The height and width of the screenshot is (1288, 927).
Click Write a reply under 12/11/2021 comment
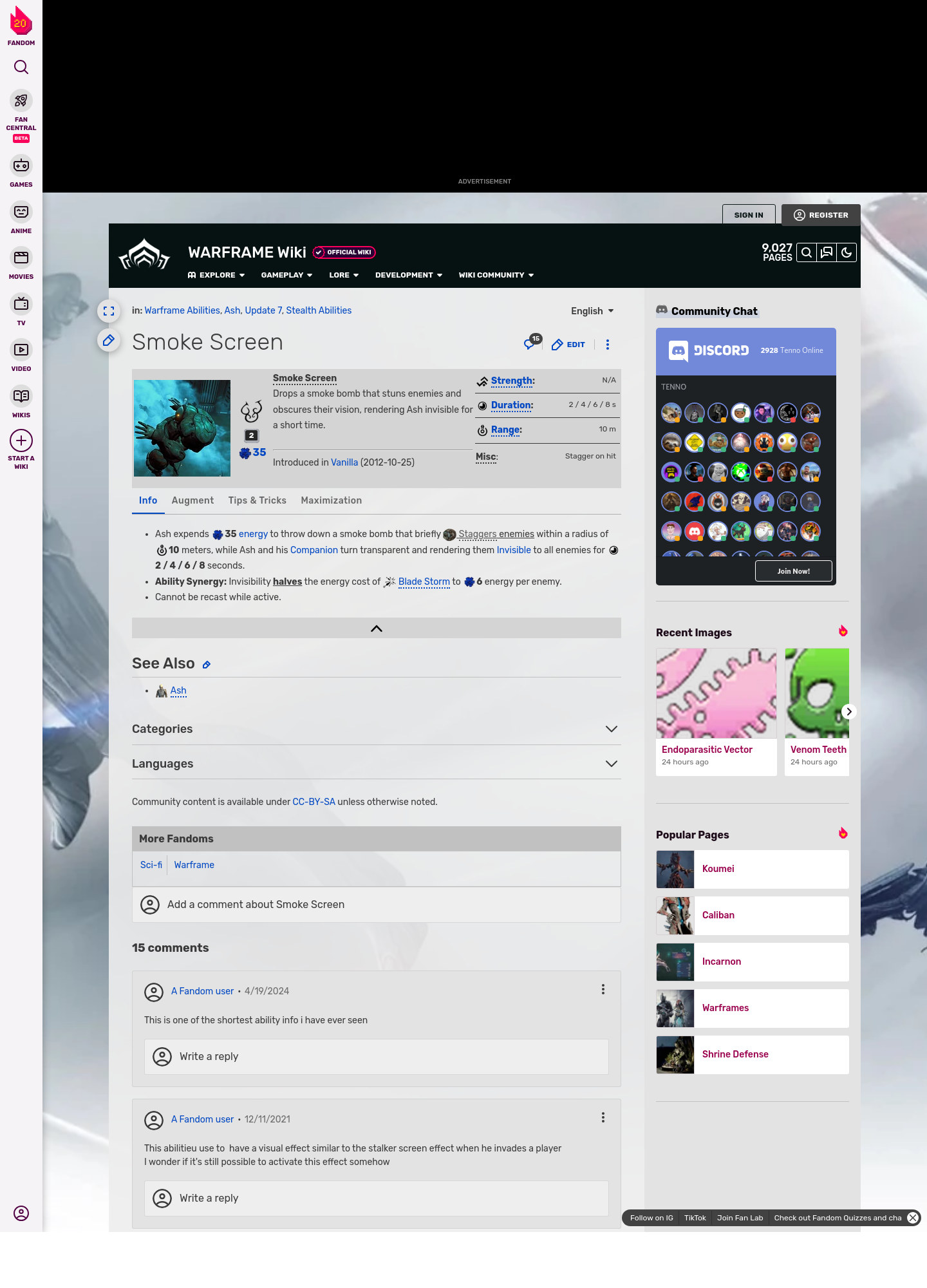377,1198
